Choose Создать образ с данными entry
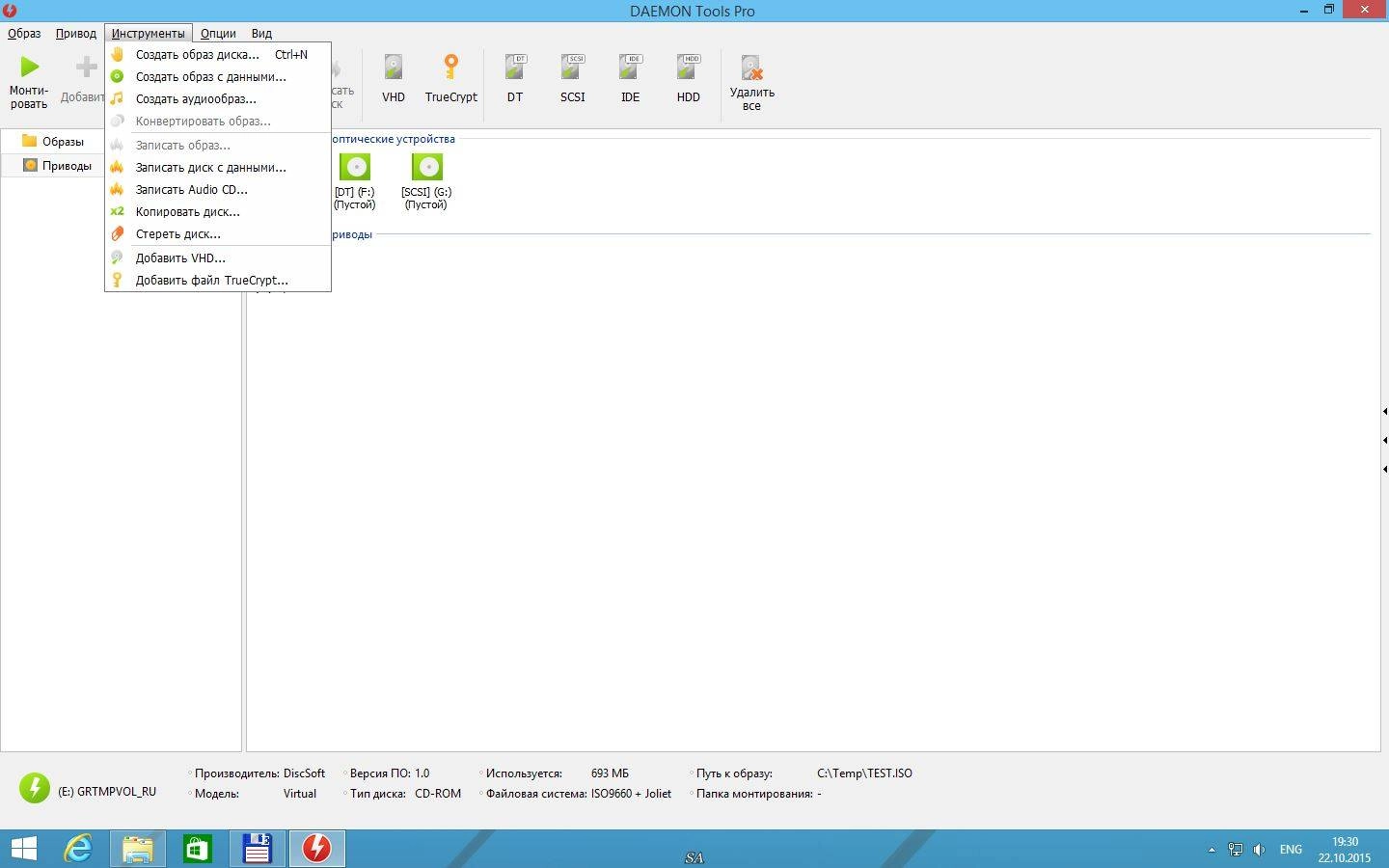The image size is (1389, 868). [x=218, y=77]
